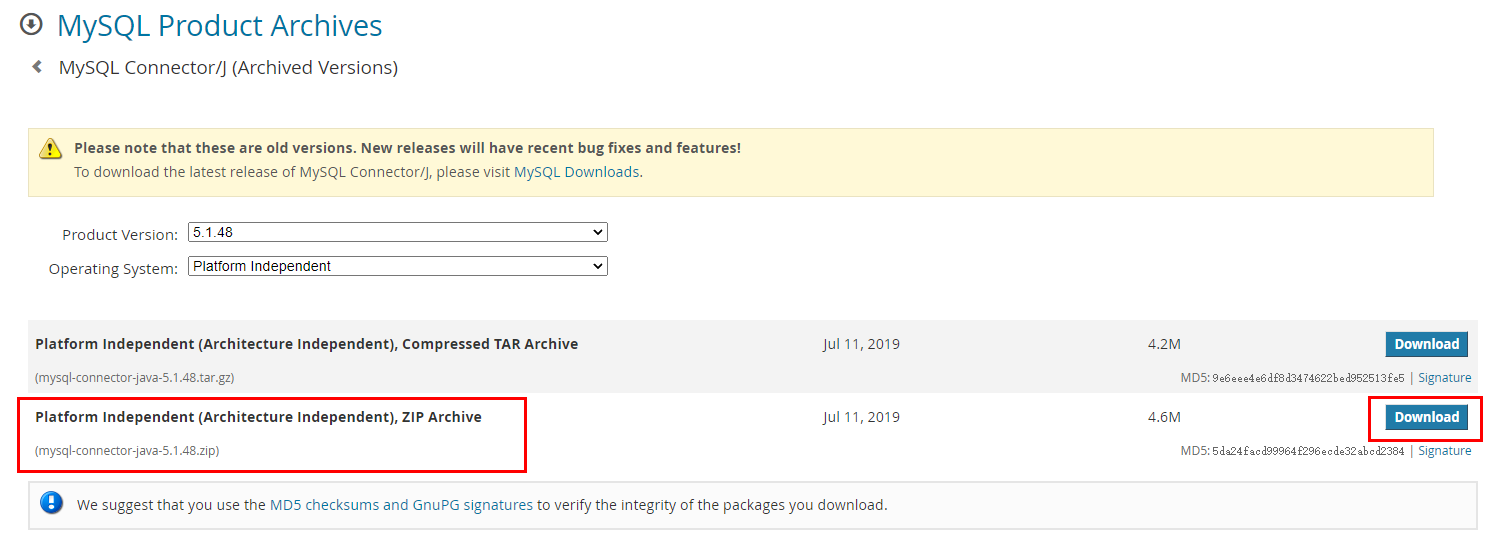The height and width of the screenshot is (536, 1492).
Task: Click the arrow on Product Version 5.1.48 selector
Action: point(598,232)
